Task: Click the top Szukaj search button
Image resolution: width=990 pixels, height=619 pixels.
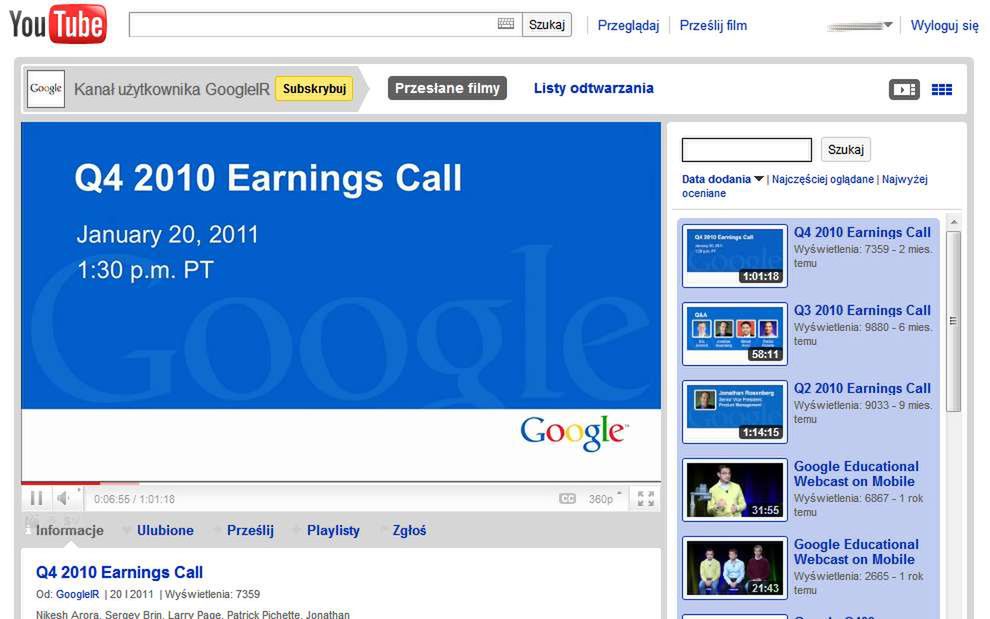Action: tap(547, 25)
